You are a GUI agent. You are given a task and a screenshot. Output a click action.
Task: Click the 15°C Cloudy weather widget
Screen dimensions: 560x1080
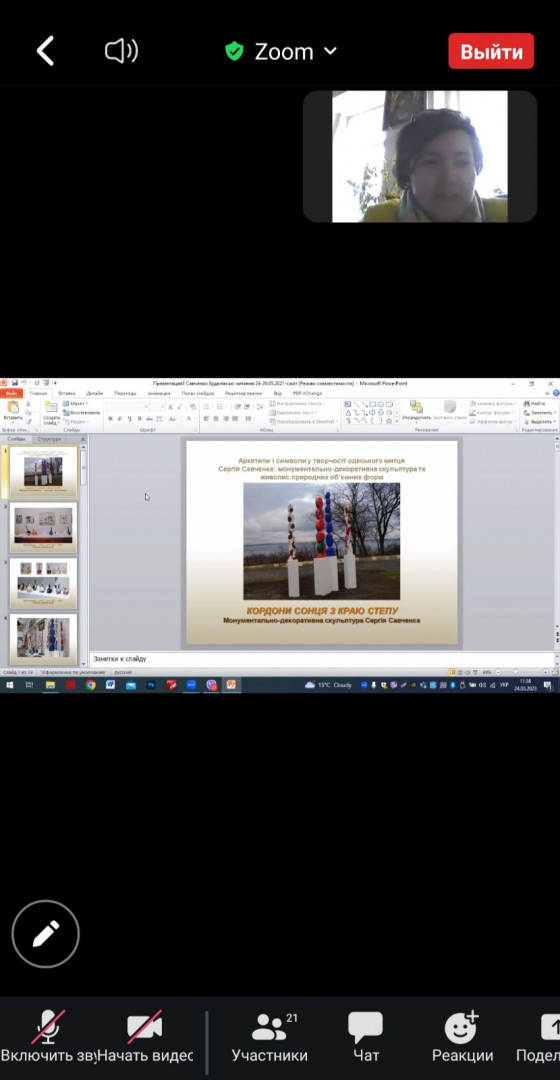click(x=329, y=685)
